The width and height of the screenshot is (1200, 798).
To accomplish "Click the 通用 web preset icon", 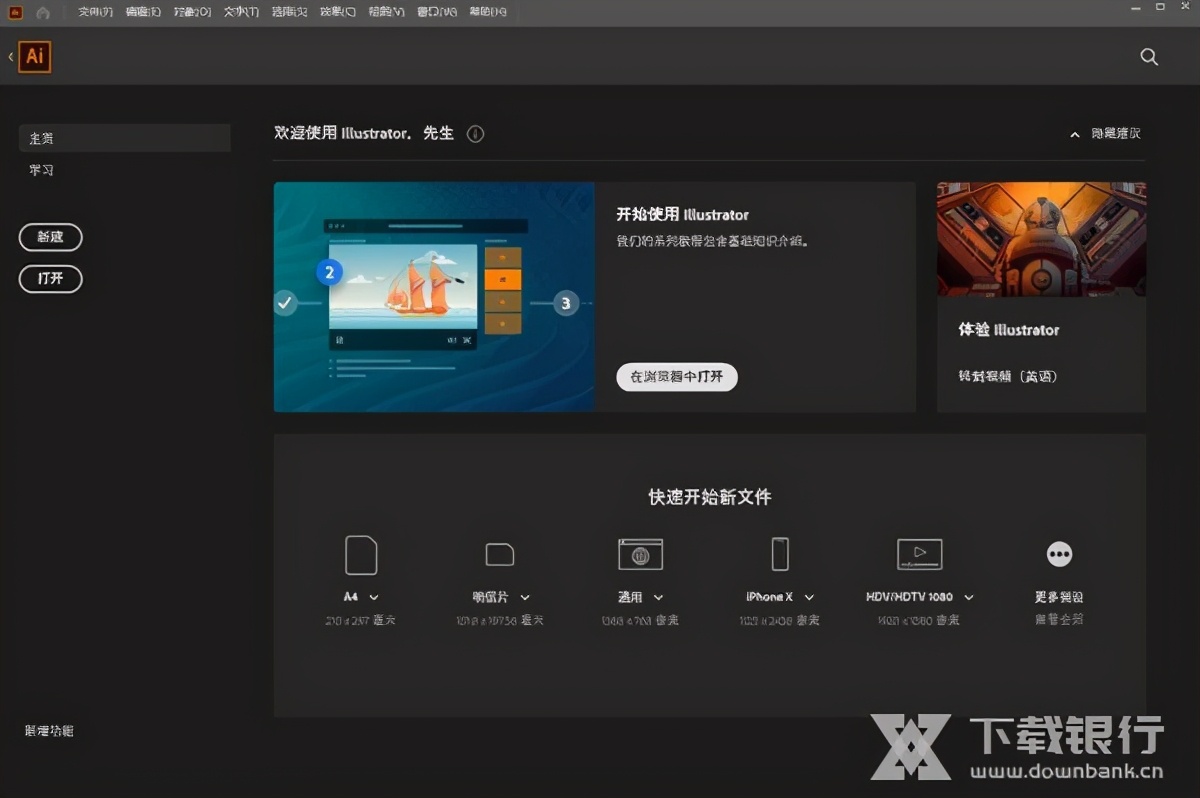I will (x=640, y=554).
